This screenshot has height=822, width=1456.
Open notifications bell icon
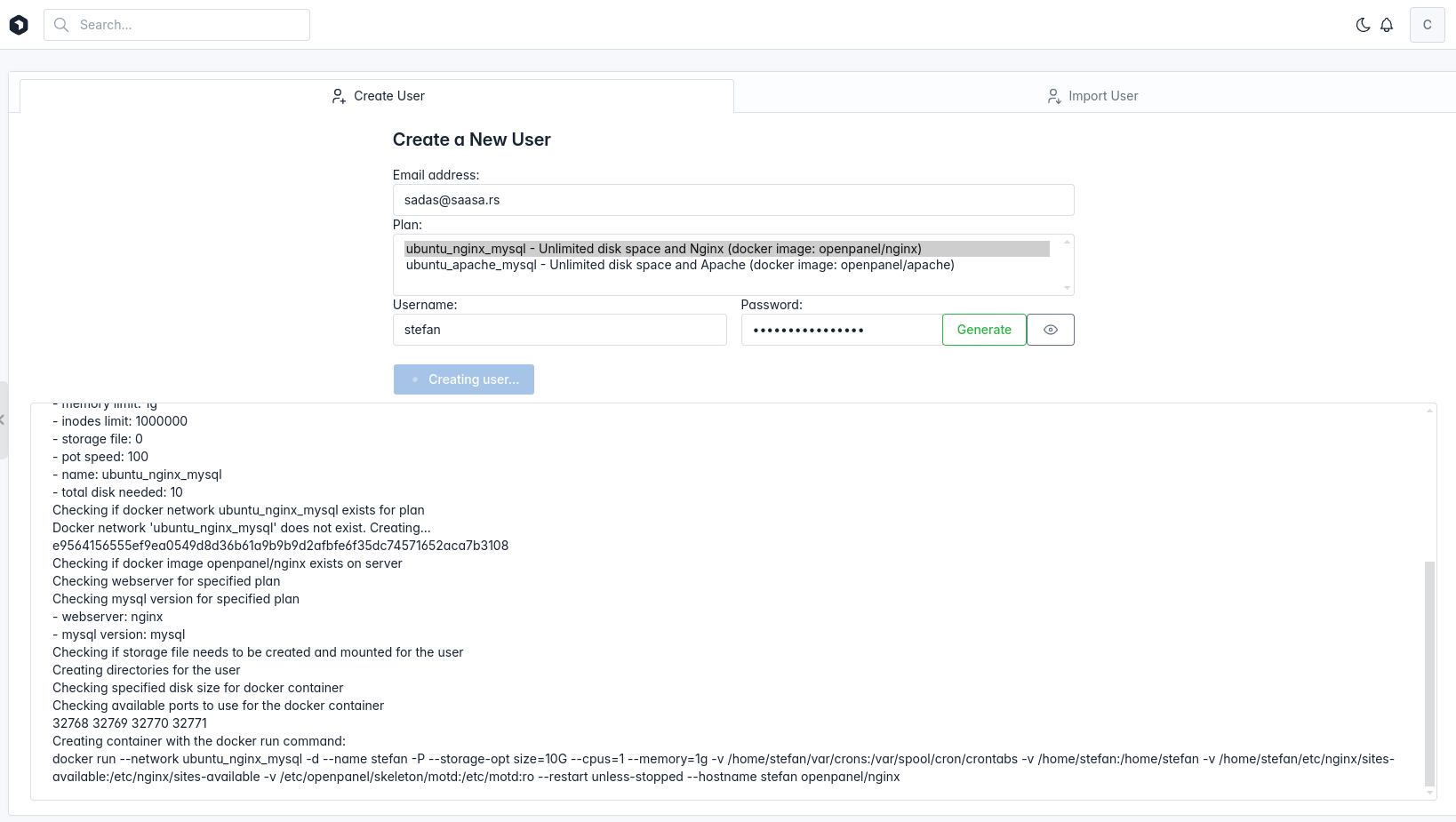pyautogui.click(x=1387, y=25)
